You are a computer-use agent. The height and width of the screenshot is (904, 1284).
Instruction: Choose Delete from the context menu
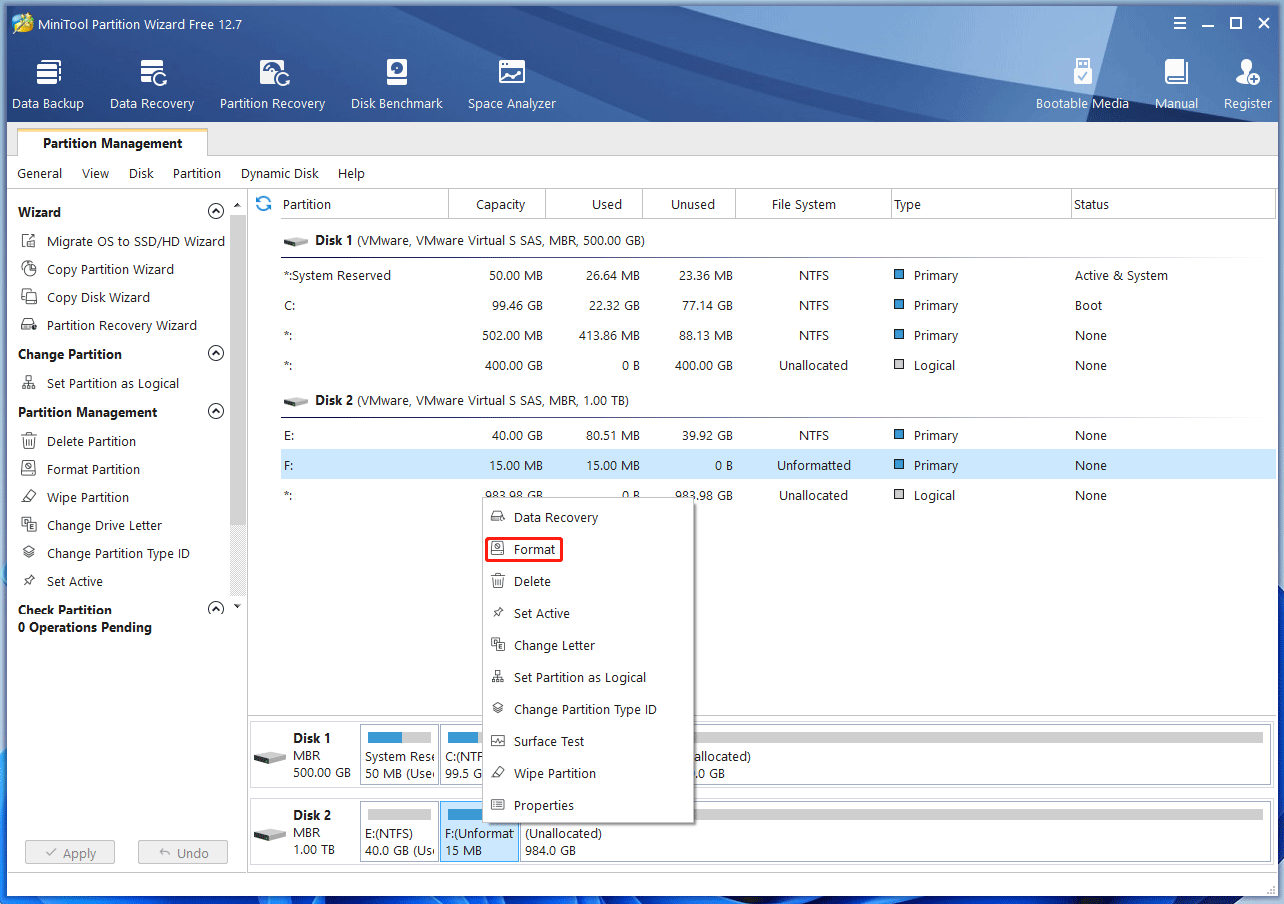click(588, 581)
